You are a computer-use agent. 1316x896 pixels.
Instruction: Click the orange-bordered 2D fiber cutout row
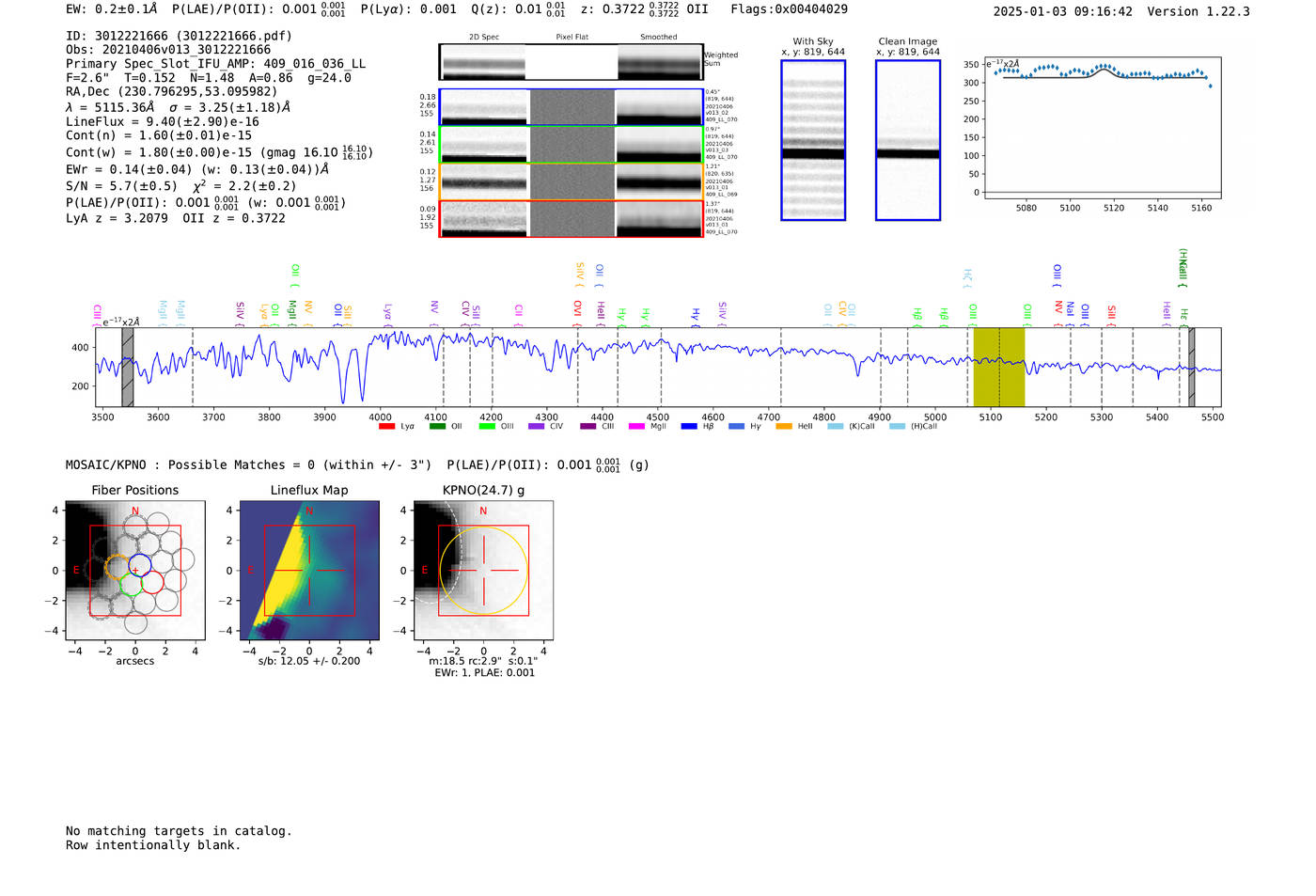[x=572, y=181]
